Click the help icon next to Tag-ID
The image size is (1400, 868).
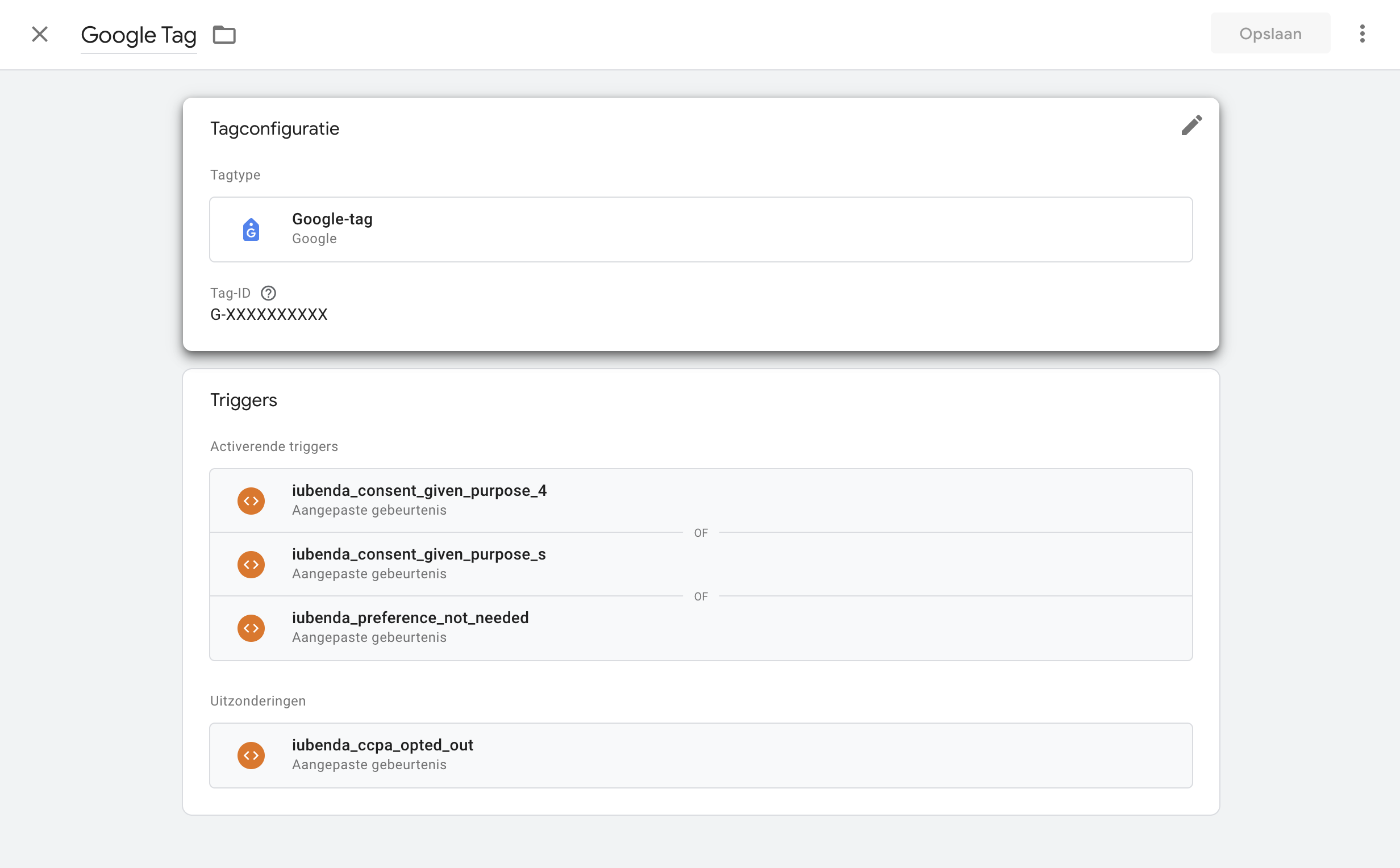tap(268, 293)
